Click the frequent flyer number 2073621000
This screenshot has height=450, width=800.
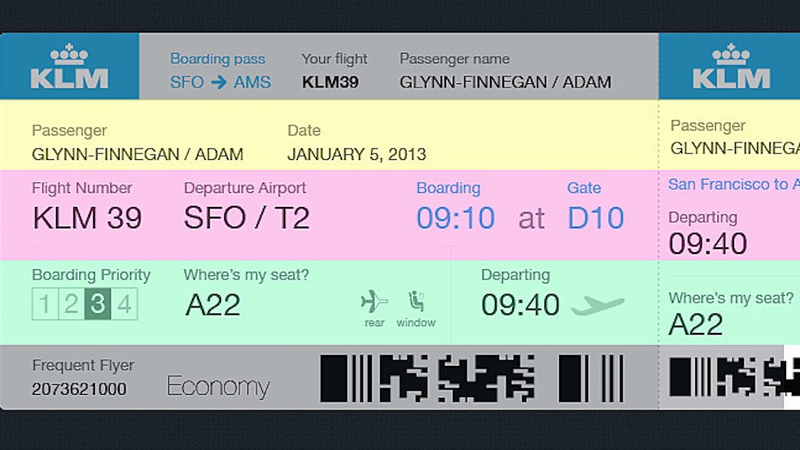coord(79,389)
